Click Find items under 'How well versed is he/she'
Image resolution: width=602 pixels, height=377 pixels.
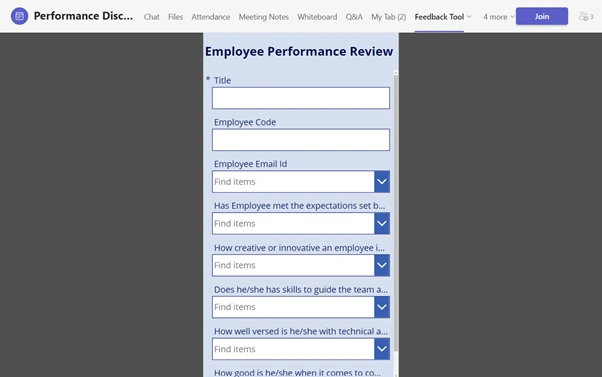(x=293, y=349)
